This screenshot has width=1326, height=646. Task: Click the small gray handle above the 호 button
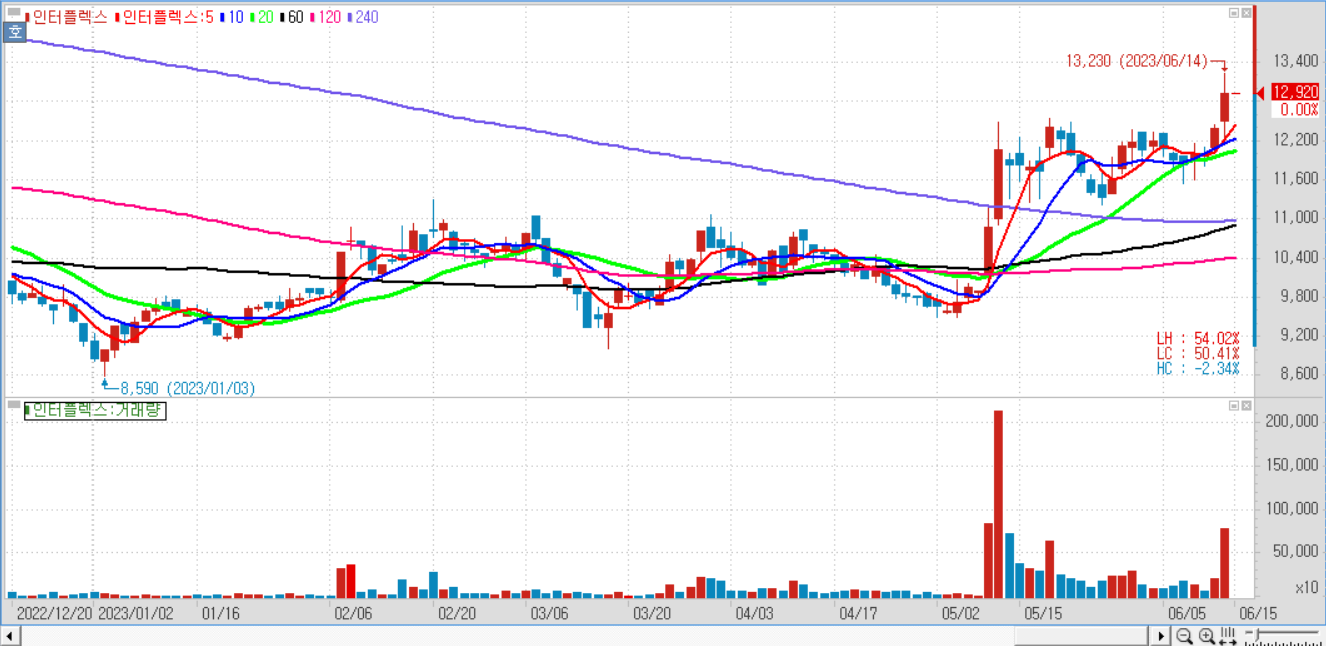pos(15,14)
